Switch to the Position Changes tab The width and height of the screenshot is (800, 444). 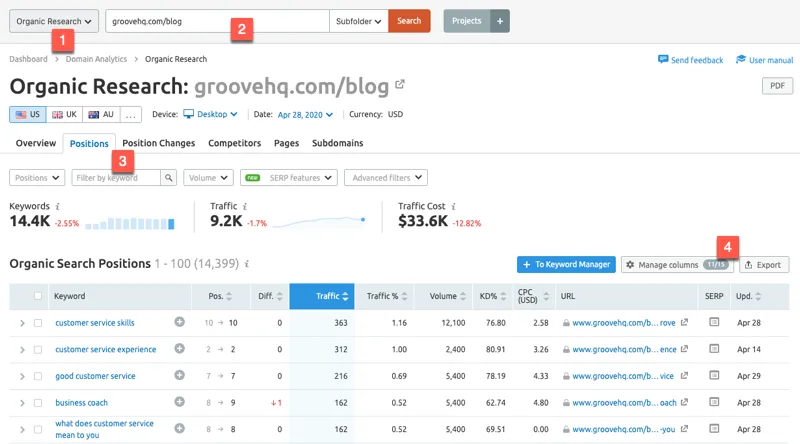click(159, 143)
